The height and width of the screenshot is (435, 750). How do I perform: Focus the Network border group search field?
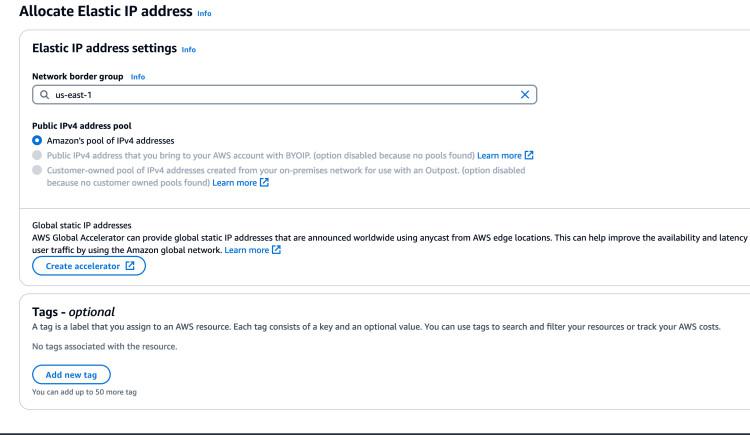[280, 95]
